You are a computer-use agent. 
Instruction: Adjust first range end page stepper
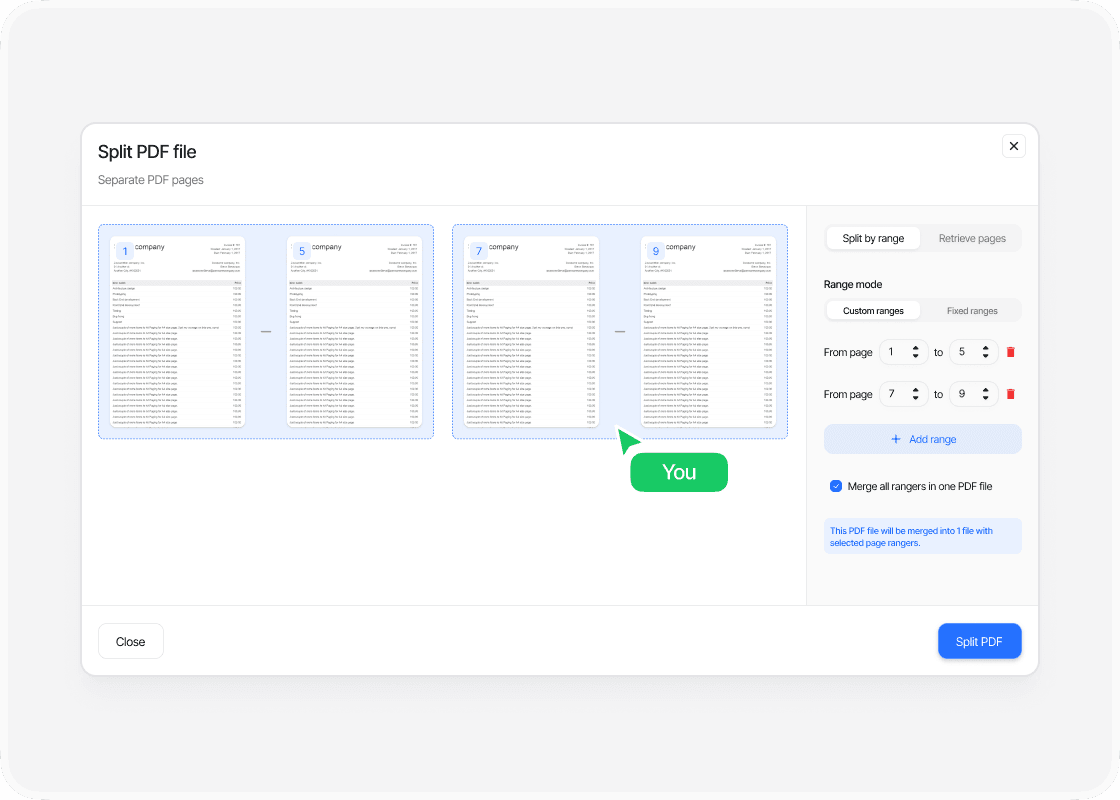985,352
